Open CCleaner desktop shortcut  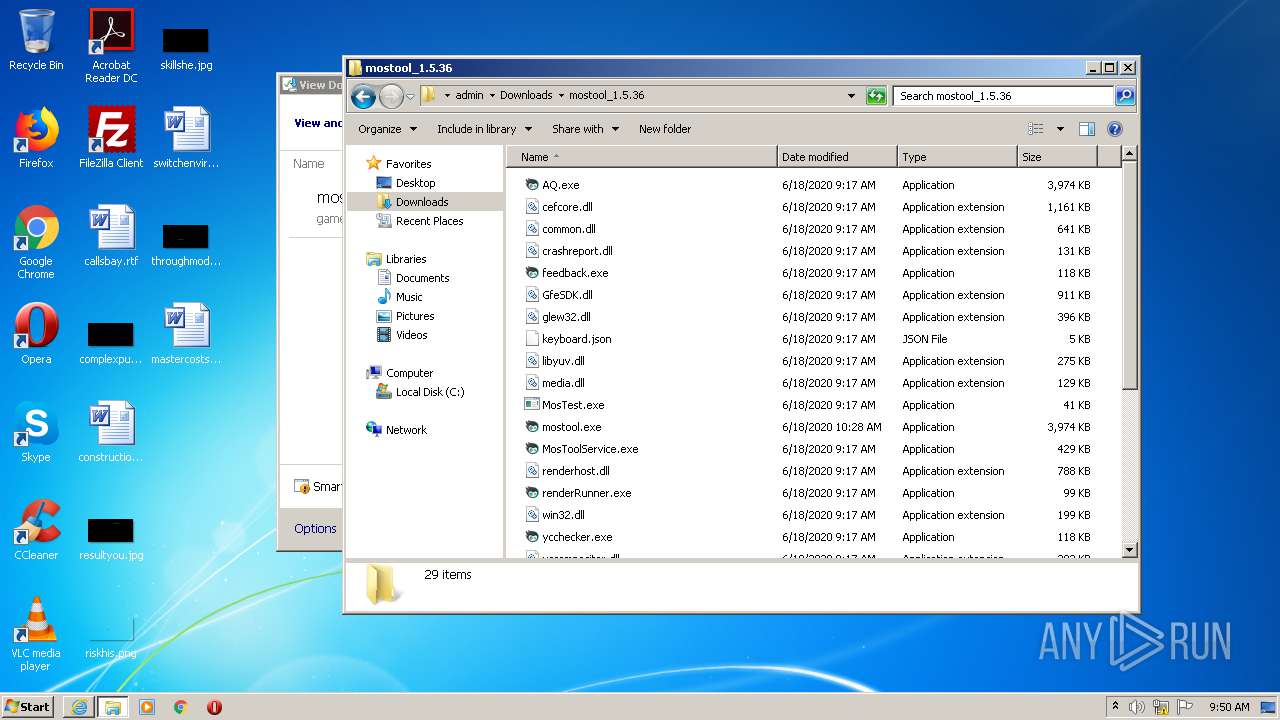pyautogui.click(x=36, y=530)
